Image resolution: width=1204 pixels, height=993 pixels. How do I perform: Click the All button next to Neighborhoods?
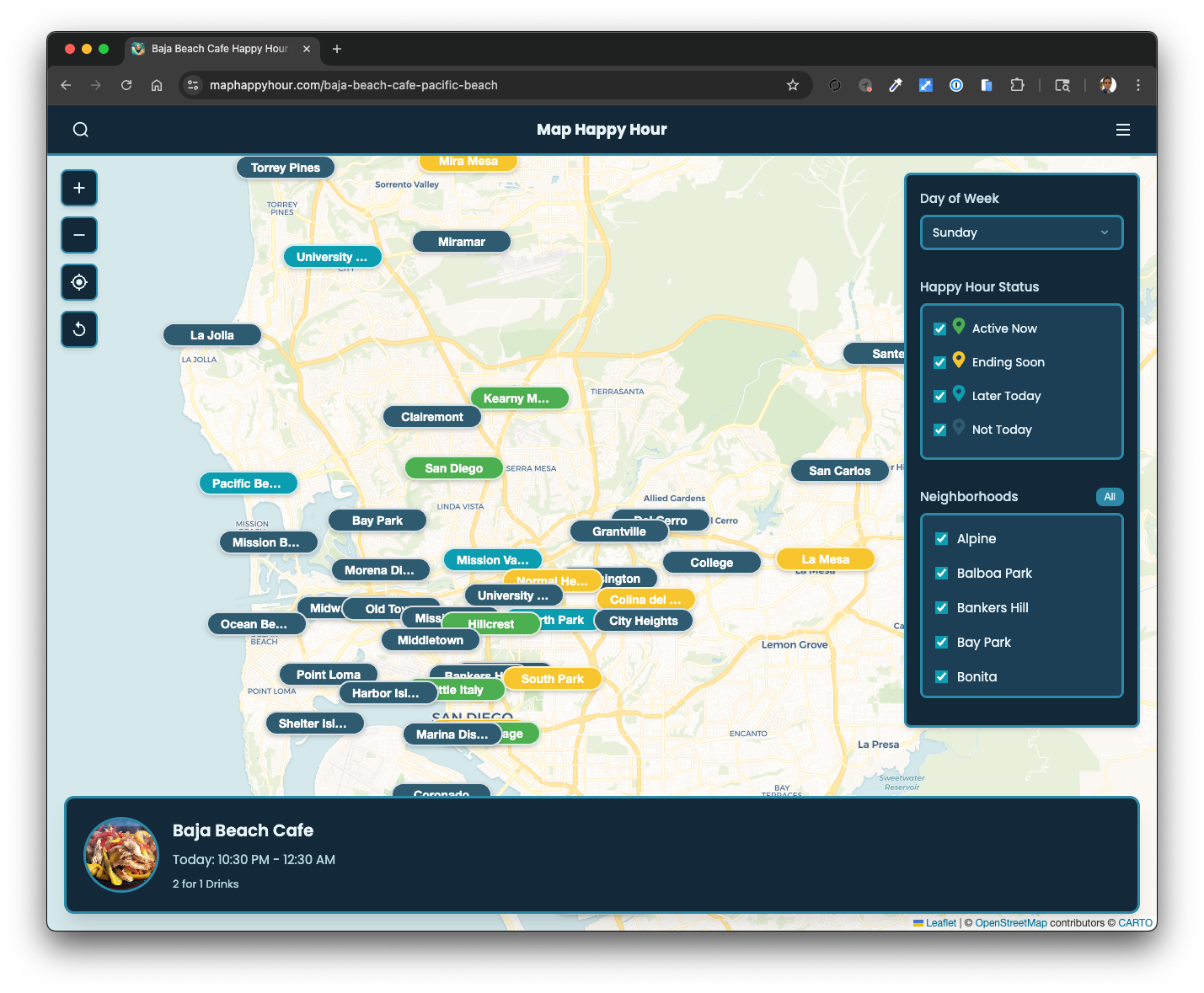(1110, 496)
